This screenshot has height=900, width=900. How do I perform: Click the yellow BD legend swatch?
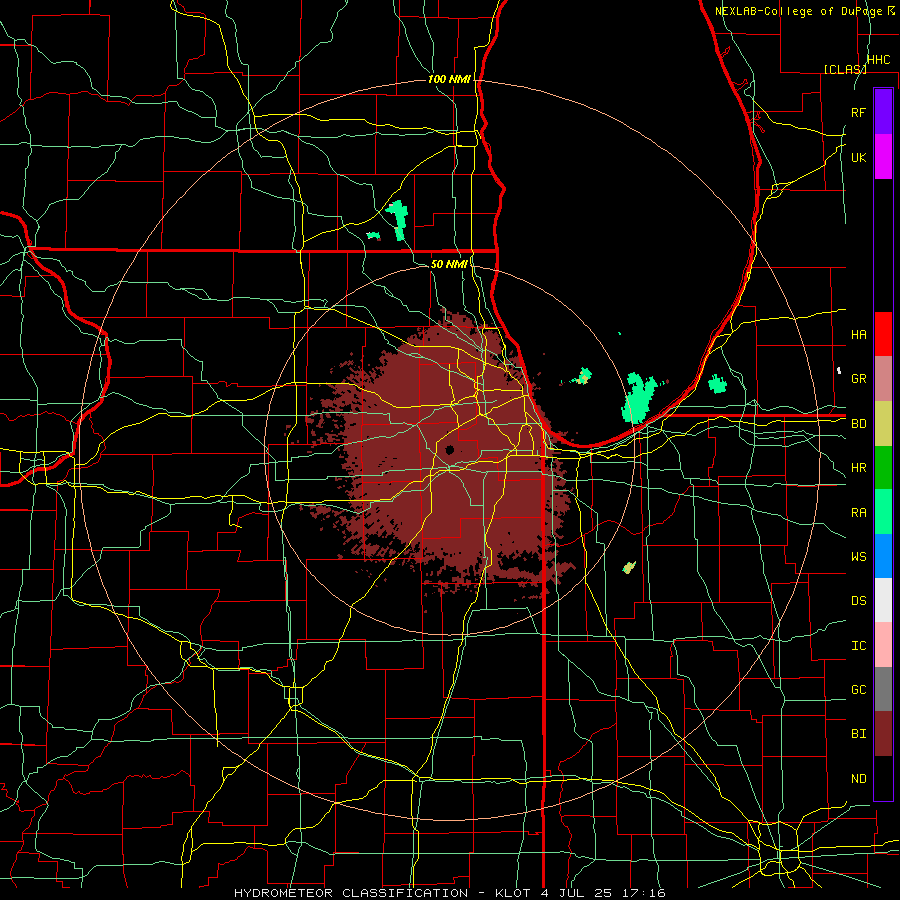click(883, 423)
